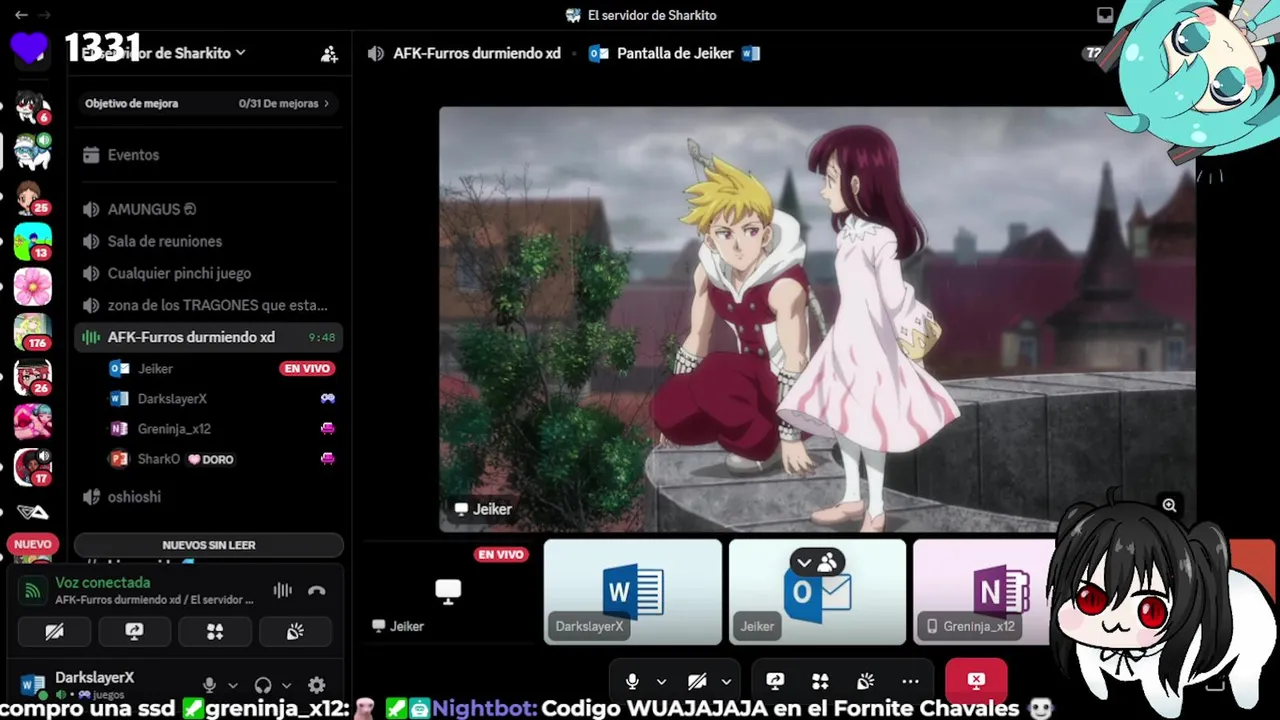This screenshot has height=720, width=1280.
Task: Stop watching with the red close-stream button
Action: (976, 681)
